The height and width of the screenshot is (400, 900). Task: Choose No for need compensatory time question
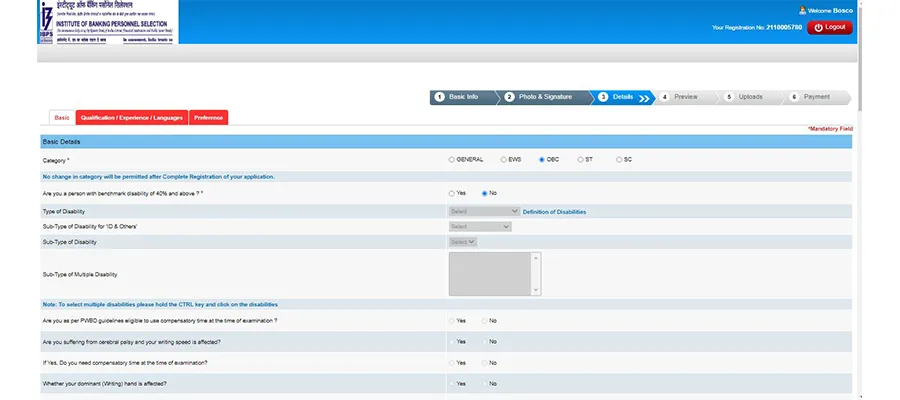click(484, 363)
